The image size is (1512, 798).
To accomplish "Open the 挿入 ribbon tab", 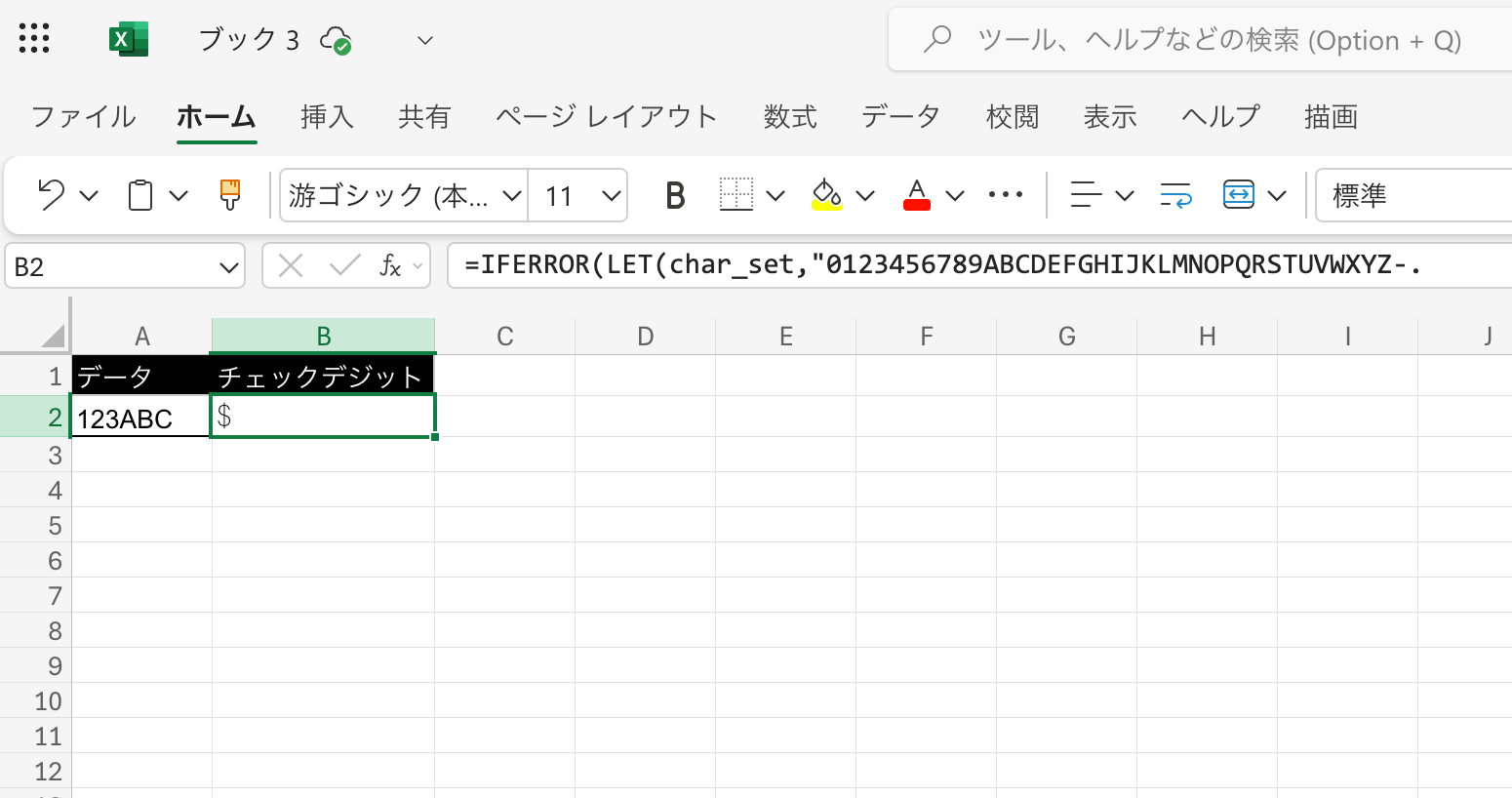I will coord(327,117).
